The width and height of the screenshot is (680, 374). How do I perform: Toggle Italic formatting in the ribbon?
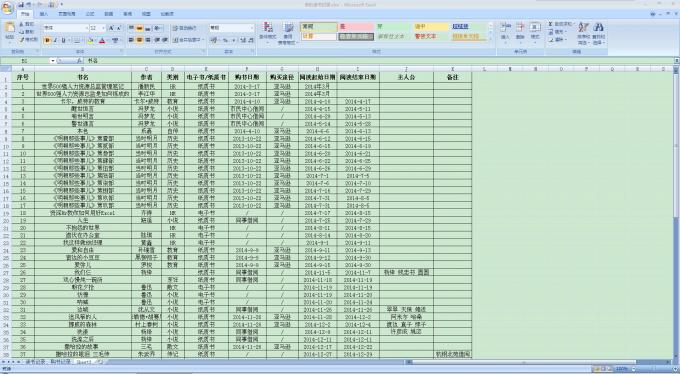[56, 40]
